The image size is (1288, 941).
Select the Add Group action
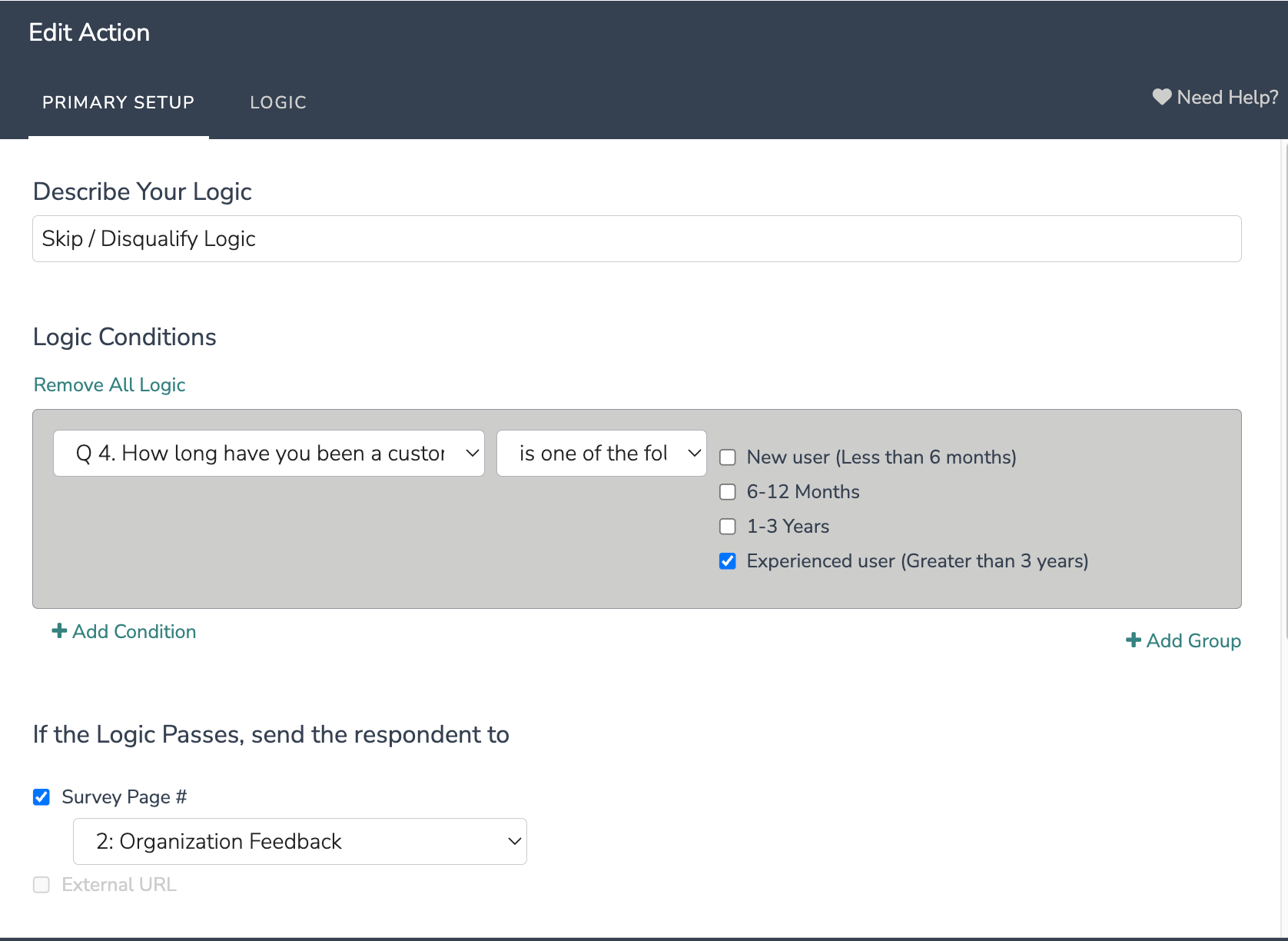(x=1193, y=640)
